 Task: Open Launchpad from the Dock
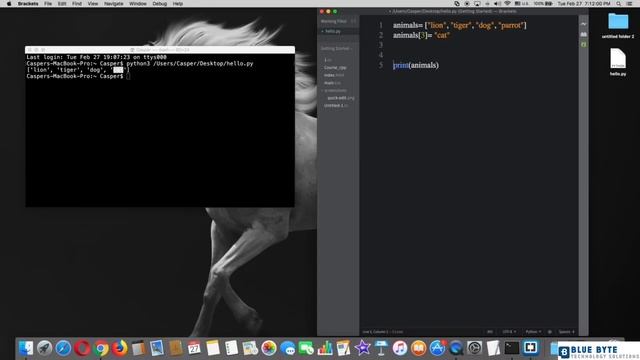44,348
